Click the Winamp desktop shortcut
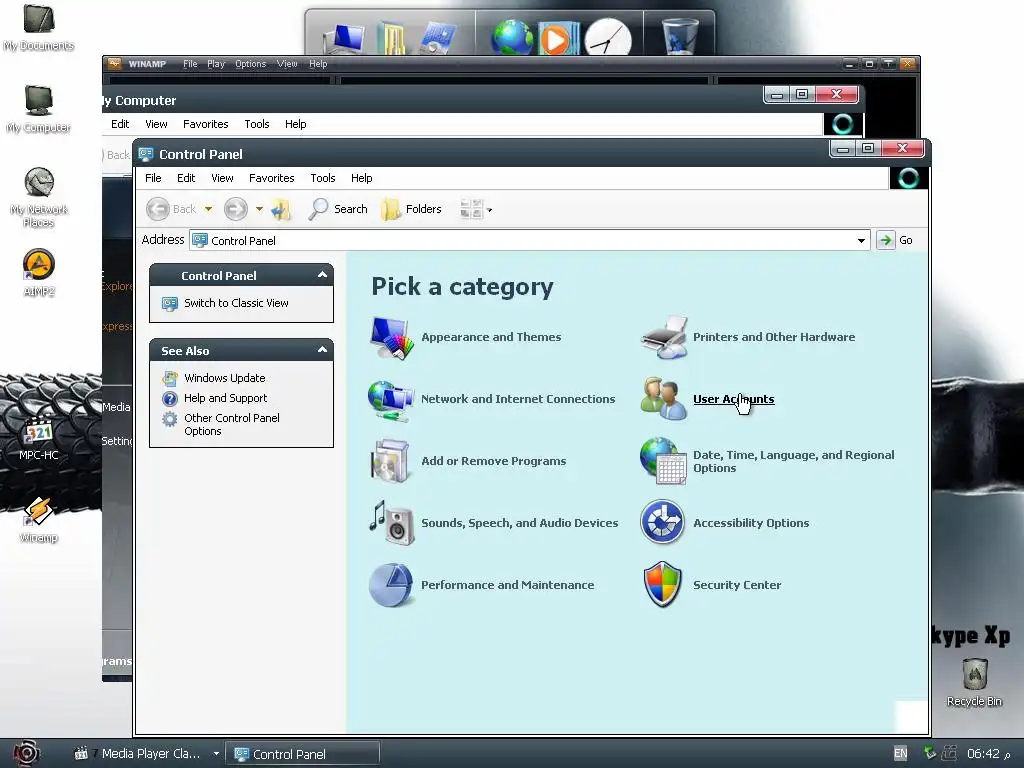 coord(39,520)
